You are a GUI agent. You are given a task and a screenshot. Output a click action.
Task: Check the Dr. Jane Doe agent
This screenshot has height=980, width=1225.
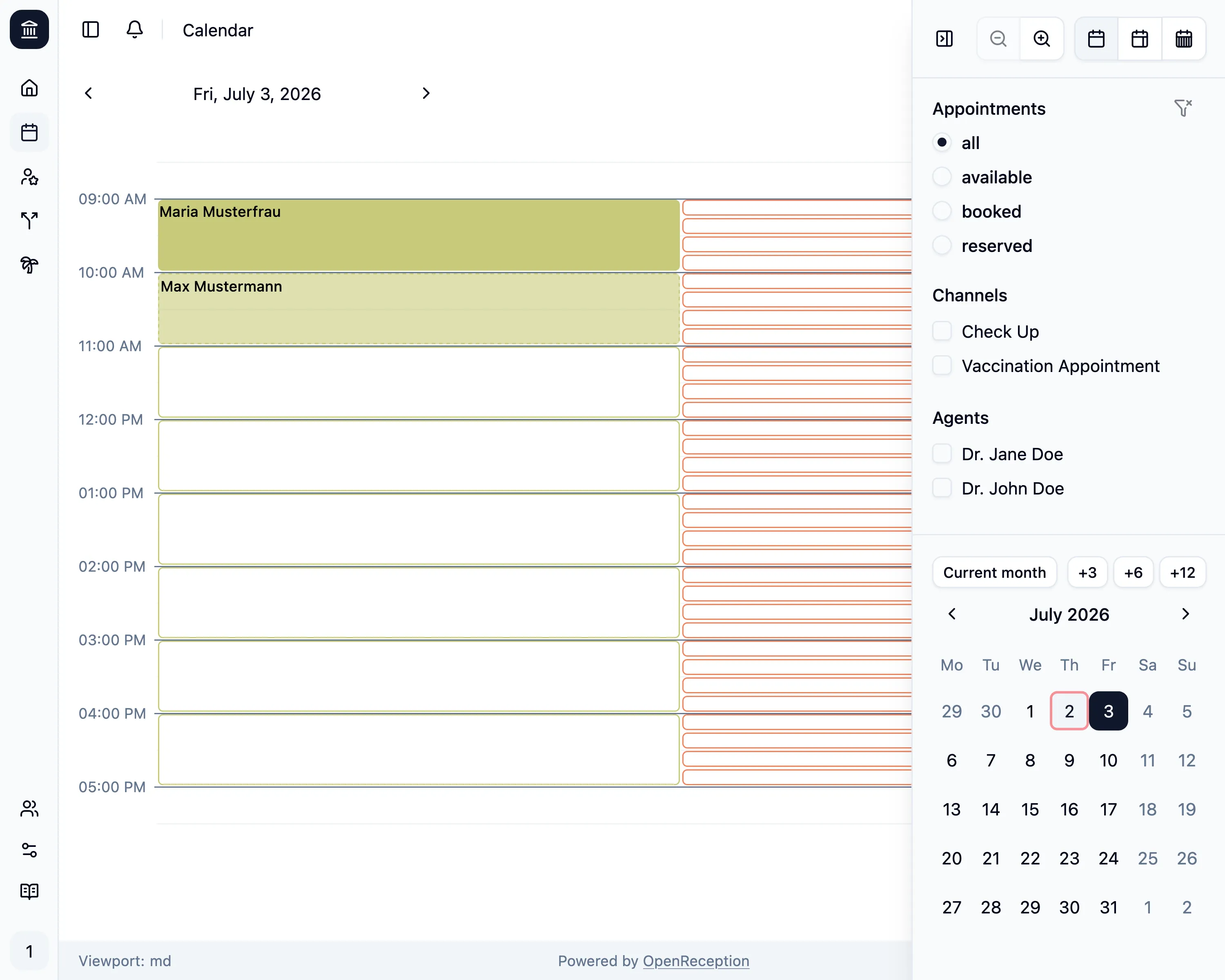coord(942,454)
